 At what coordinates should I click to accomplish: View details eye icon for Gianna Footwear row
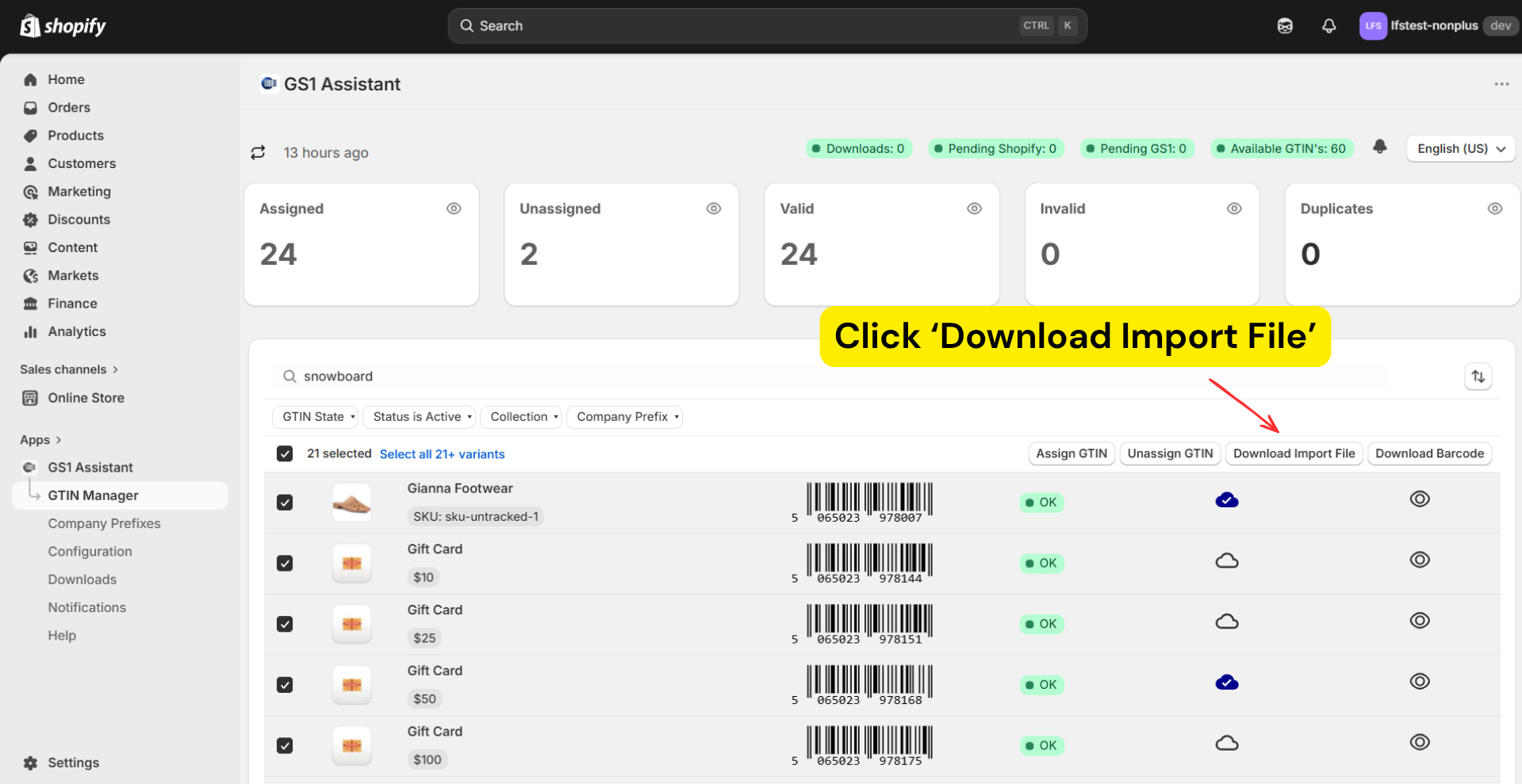[1420, 499]
